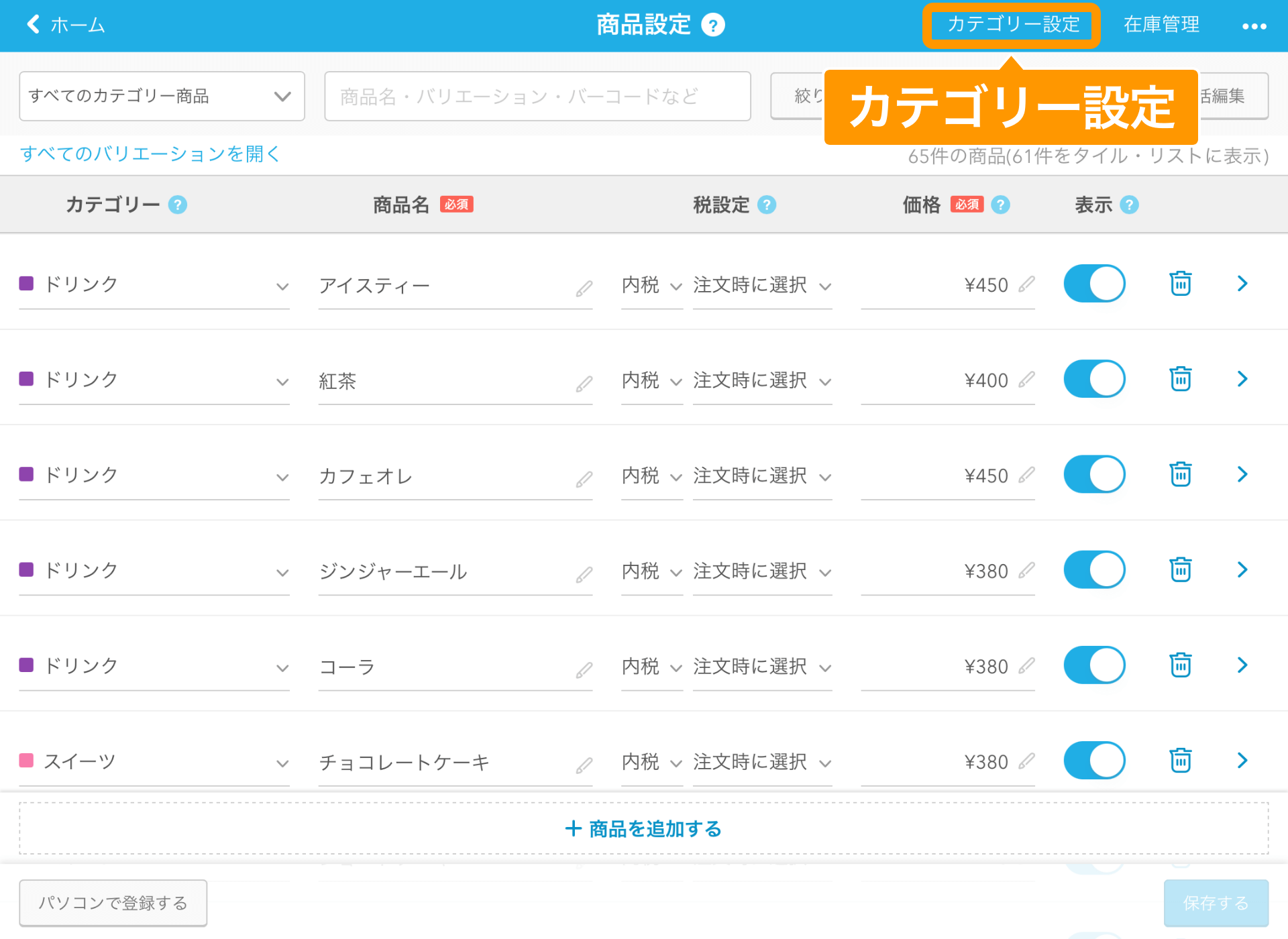This screenshot has width=1288, height=939.
Task: Click the help icon beside 商品設定 title
Action: click(712, 25)
